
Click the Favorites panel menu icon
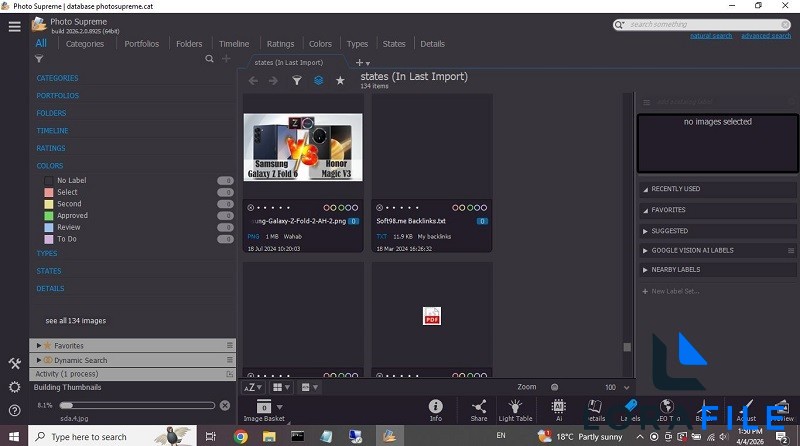click(230, 345)
